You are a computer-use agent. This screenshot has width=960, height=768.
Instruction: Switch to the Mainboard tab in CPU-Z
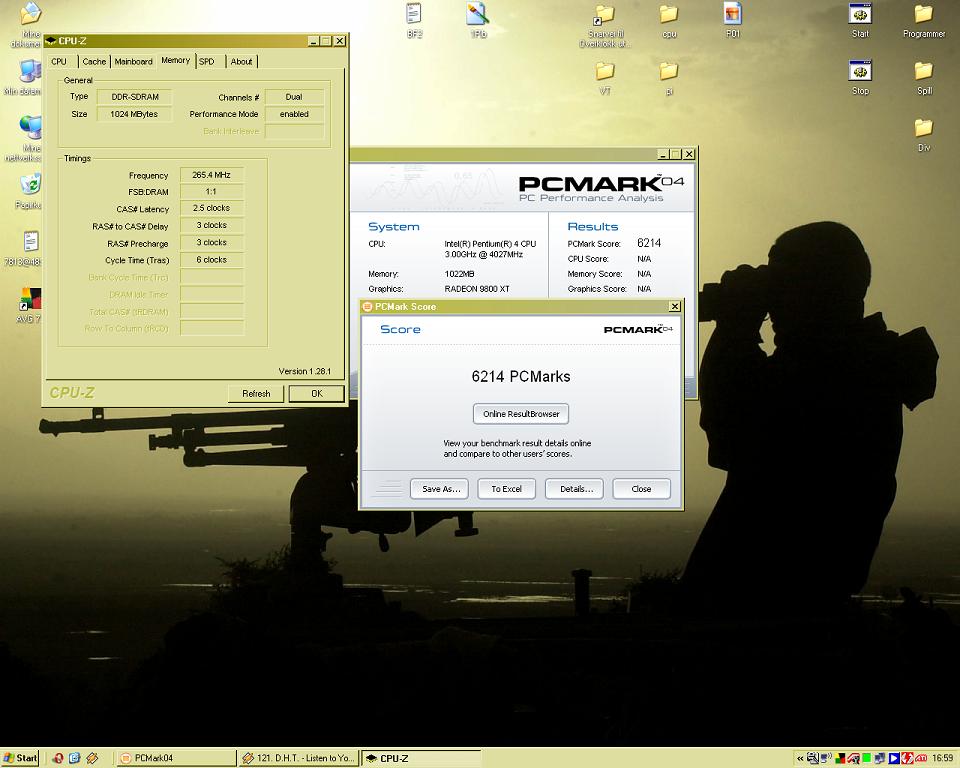tap(133, 61)
